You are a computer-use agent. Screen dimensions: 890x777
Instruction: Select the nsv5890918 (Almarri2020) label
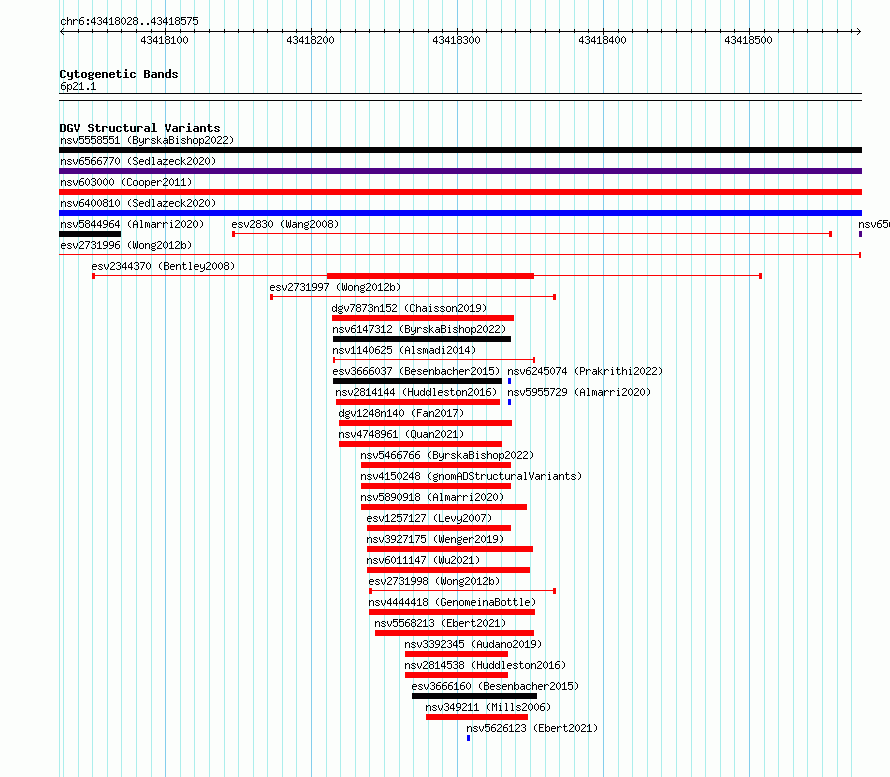[432, 497]
